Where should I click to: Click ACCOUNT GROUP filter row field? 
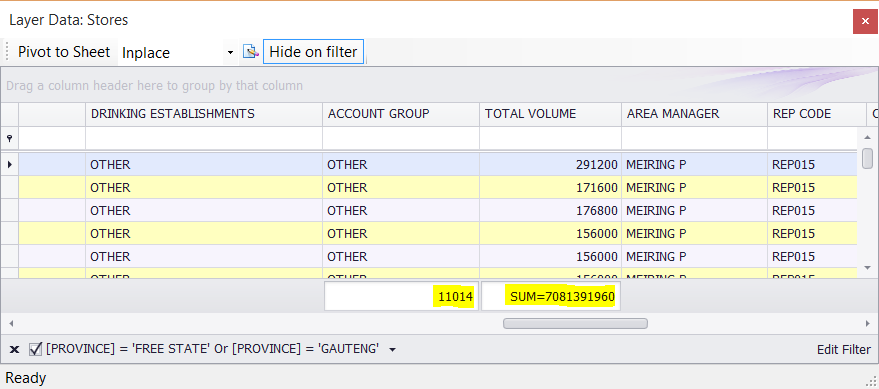click(401, 138)
